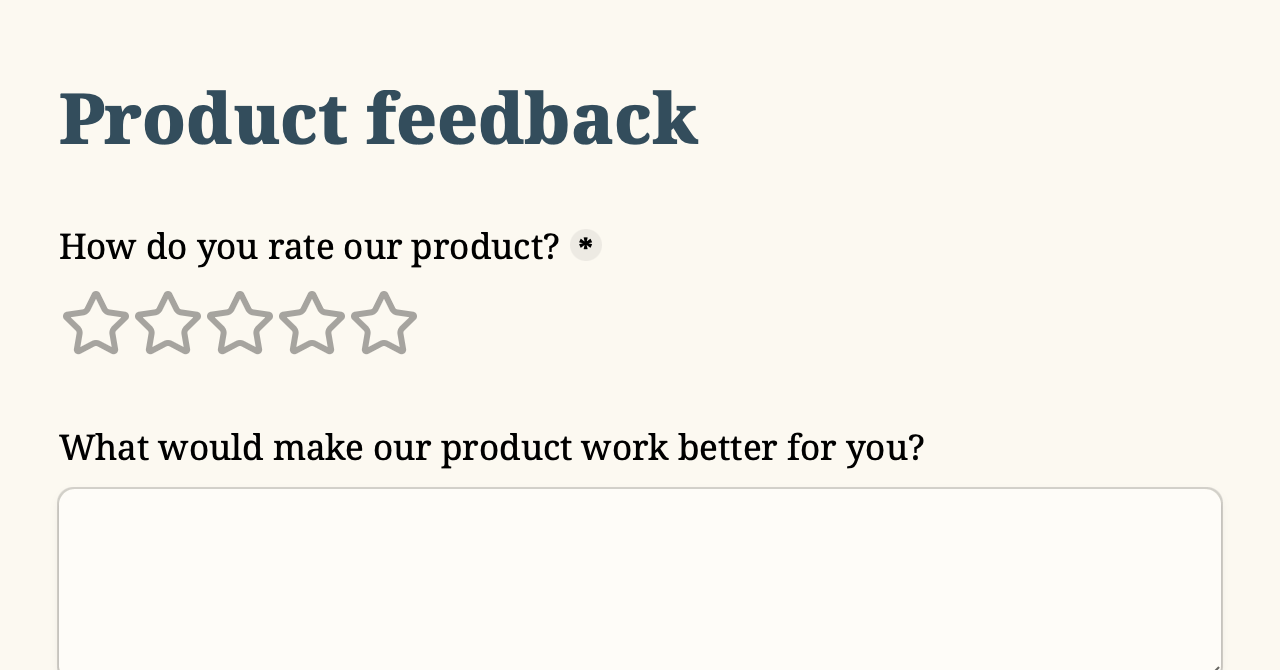Image resolution: width=1280 pixels, height=670 pixels.
Task: Click the "How do you rate our product?" label
Action: tap(309, 246)
